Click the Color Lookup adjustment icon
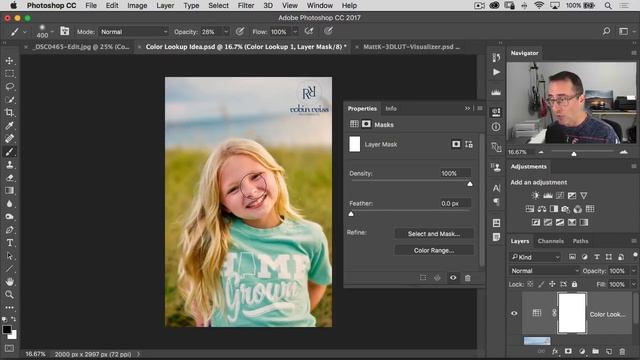Viewport: 640px width, 360px height. click(590, 209)
